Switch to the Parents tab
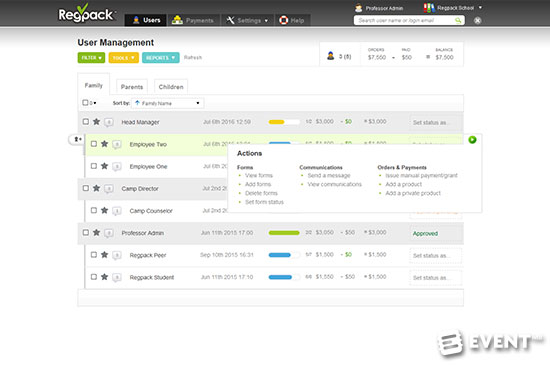The height and width of the screenshot is (365, 550). 132,87
